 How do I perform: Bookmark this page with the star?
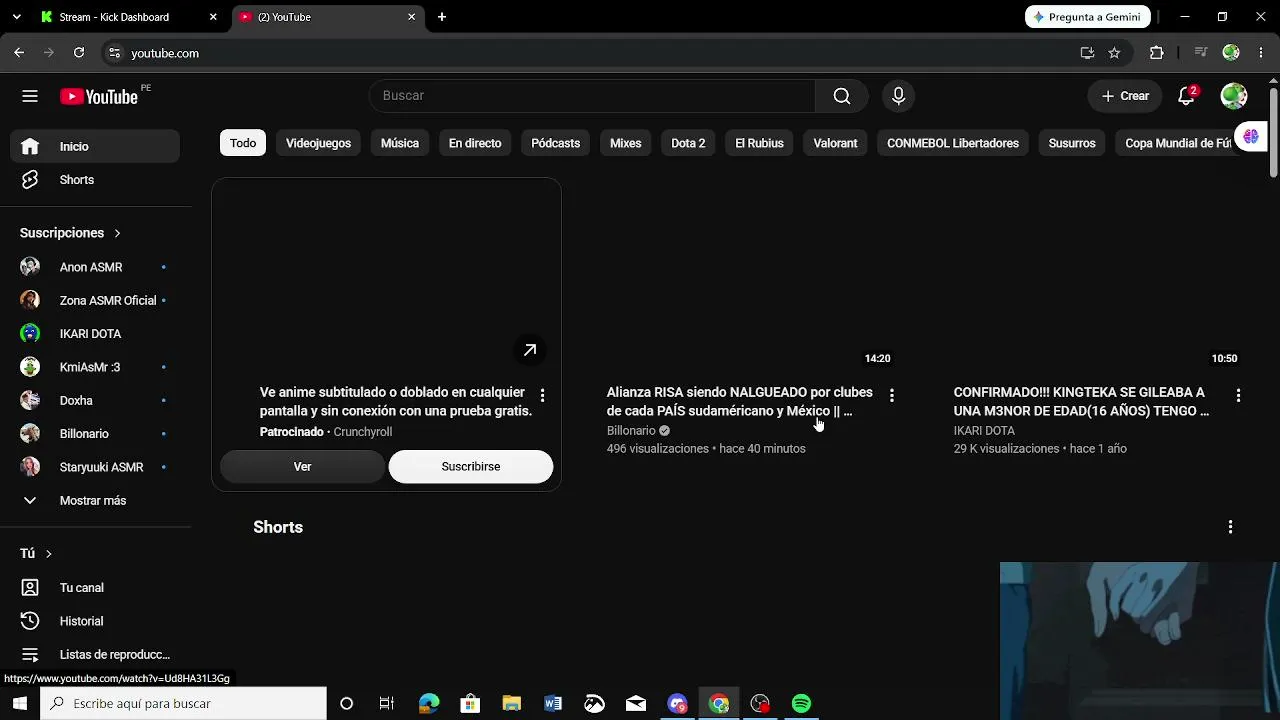coord(1114,53)
